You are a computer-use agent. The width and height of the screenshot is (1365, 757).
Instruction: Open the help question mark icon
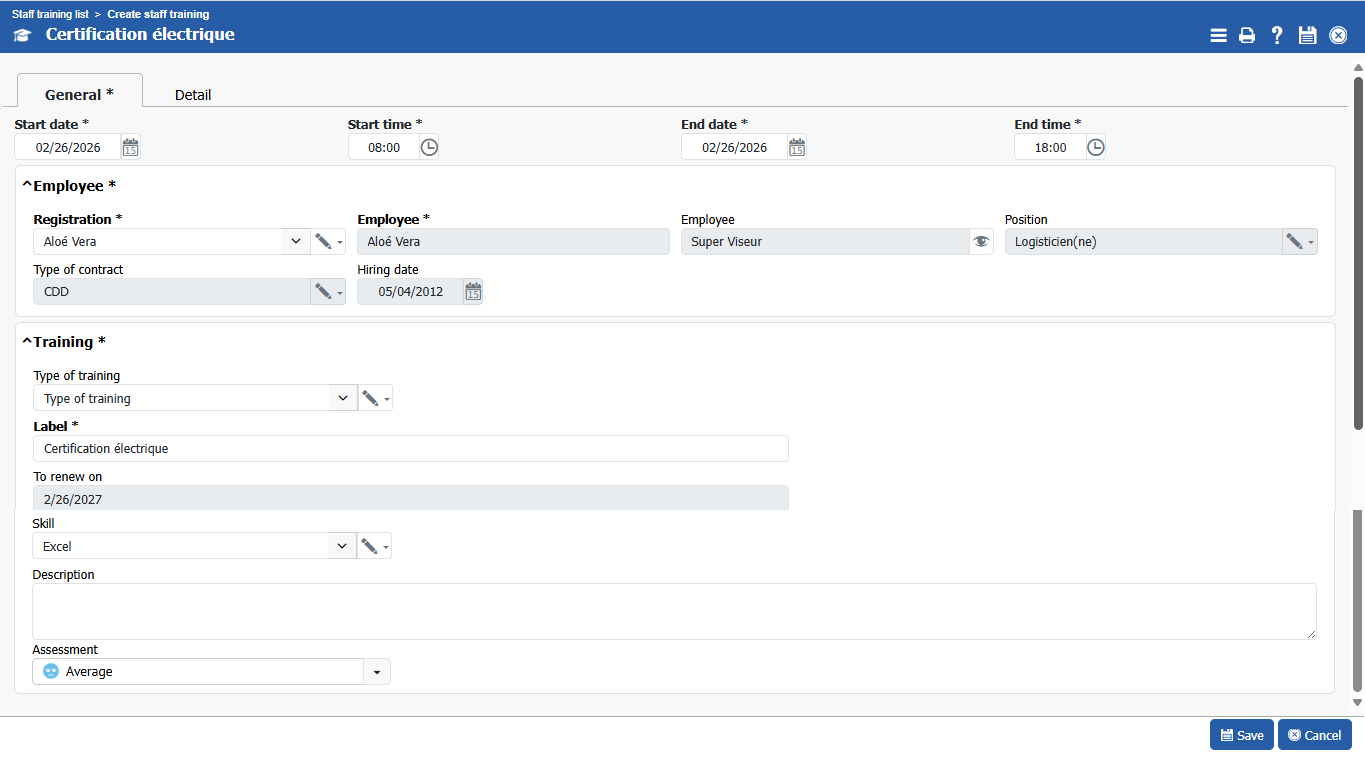(x=1277, y=36)
